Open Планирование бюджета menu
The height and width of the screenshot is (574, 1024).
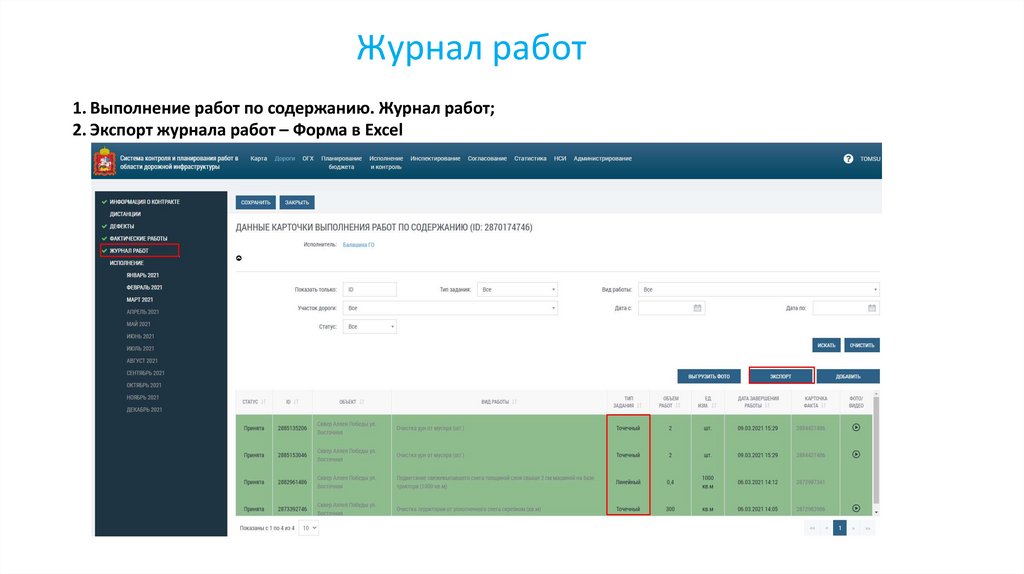[x=341, y=163]
